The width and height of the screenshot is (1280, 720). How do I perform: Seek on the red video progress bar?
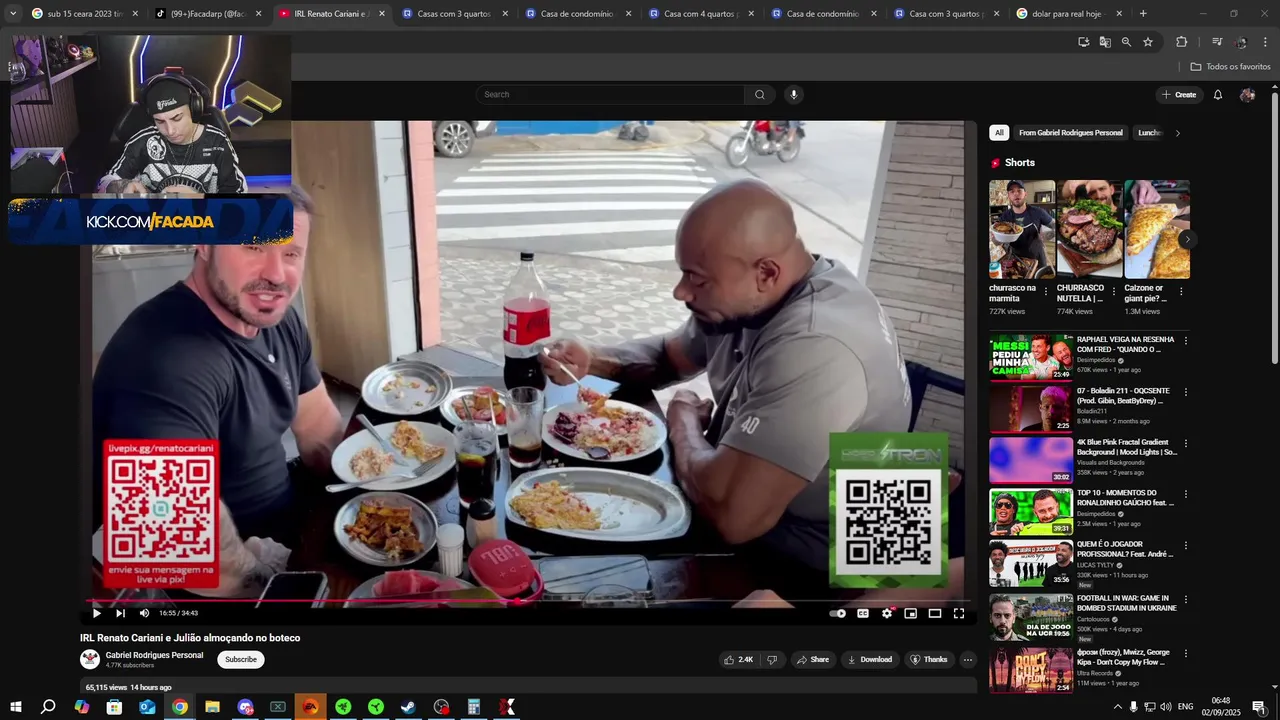point(528,601)
